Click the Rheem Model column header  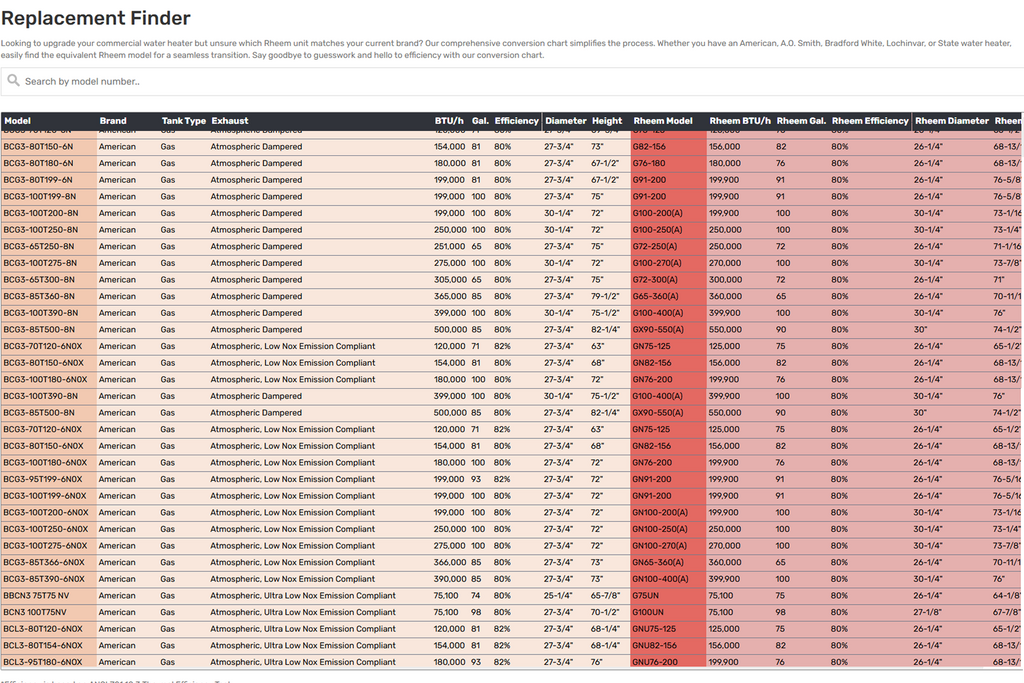(x=663, y=121)
